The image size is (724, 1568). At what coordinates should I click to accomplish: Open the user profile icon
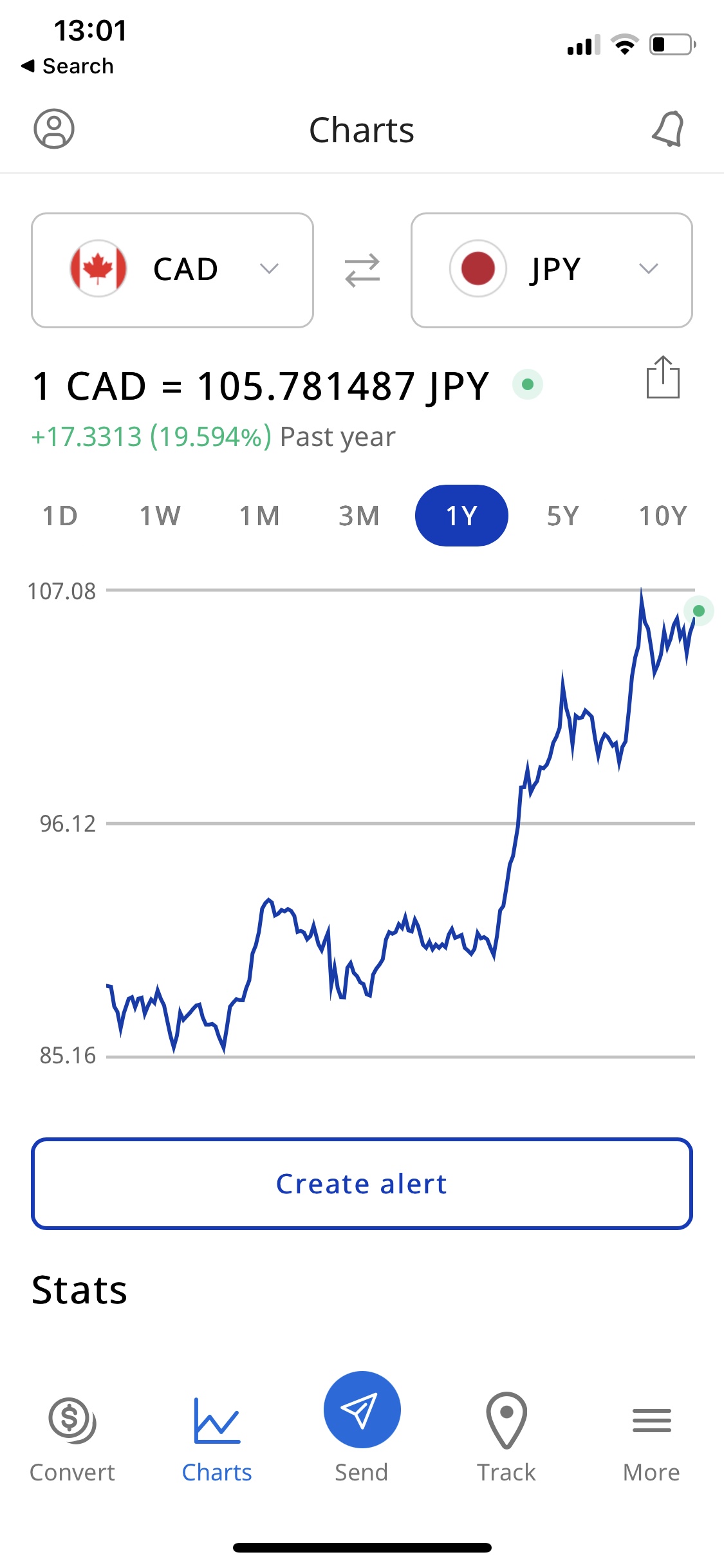point(54,129)
